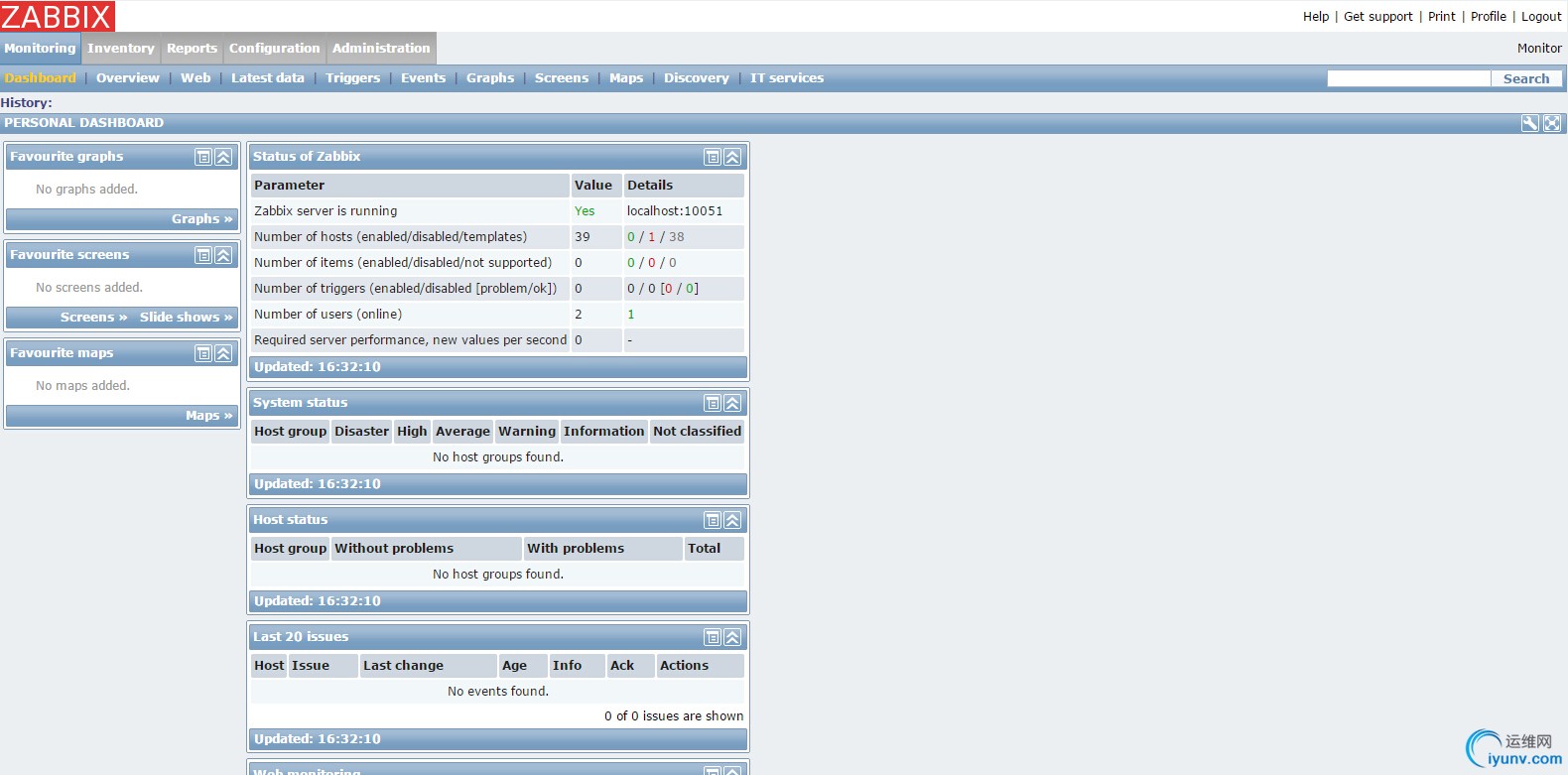The width and height of the screenshot is (1568, 775).
Task: Collapse the Host status widget
Action: pyautogui.click(x=732, y=520)
